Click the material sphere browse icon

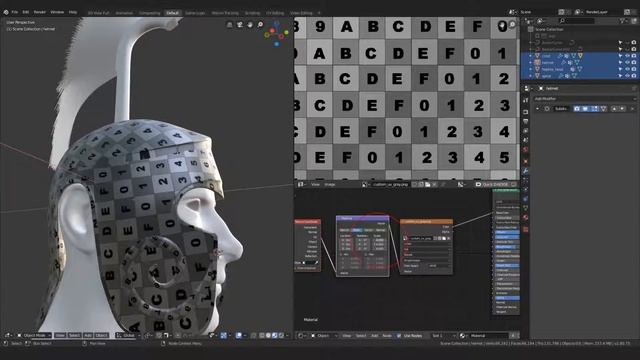[x=462, y=336]
